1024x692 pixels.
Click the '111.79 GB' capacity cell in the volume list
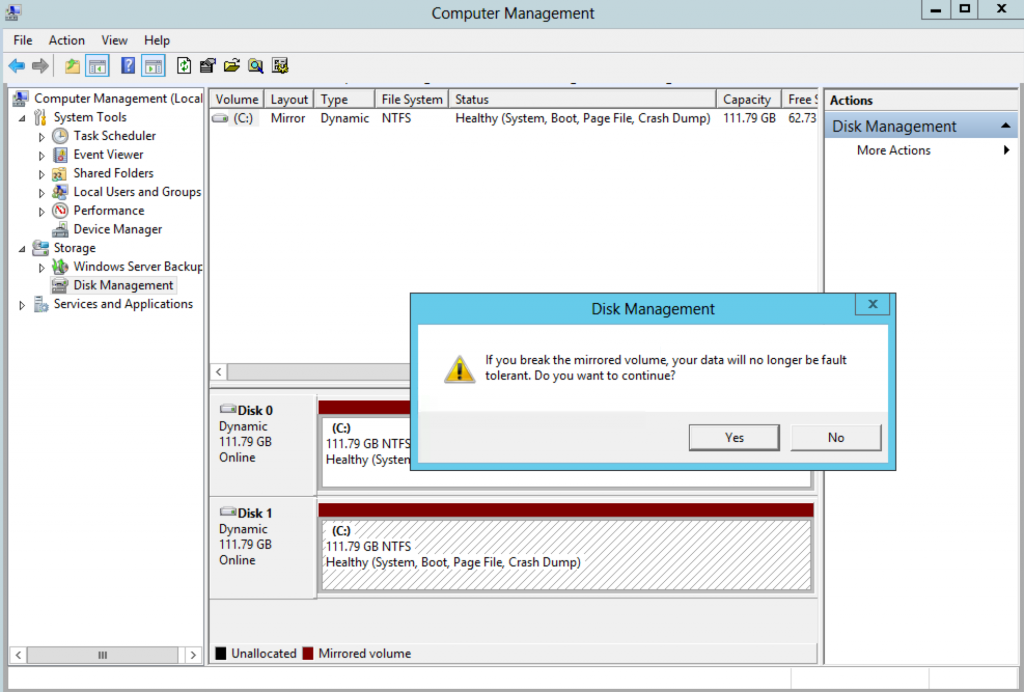click(x=750, y=118)
